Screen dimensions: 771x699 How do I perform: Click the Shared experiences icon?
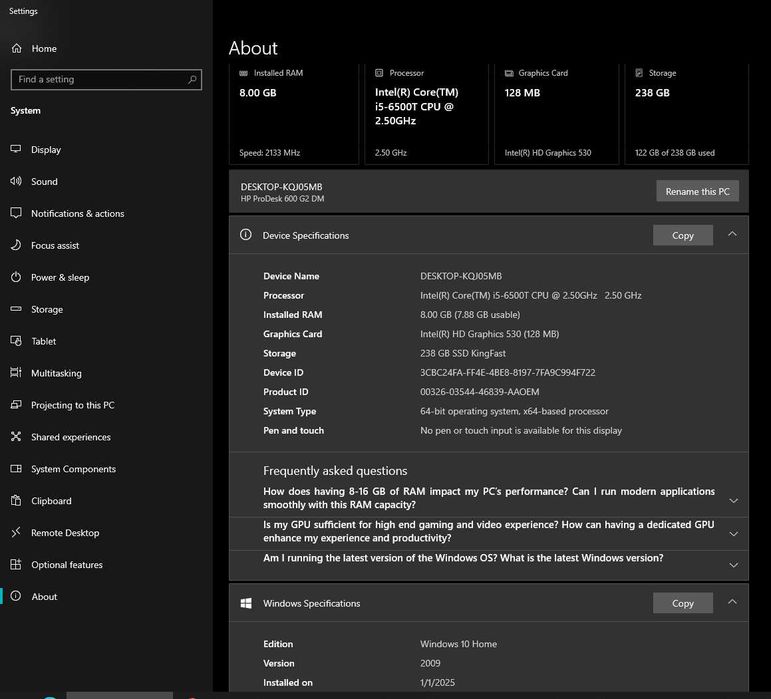pos(16,437)
